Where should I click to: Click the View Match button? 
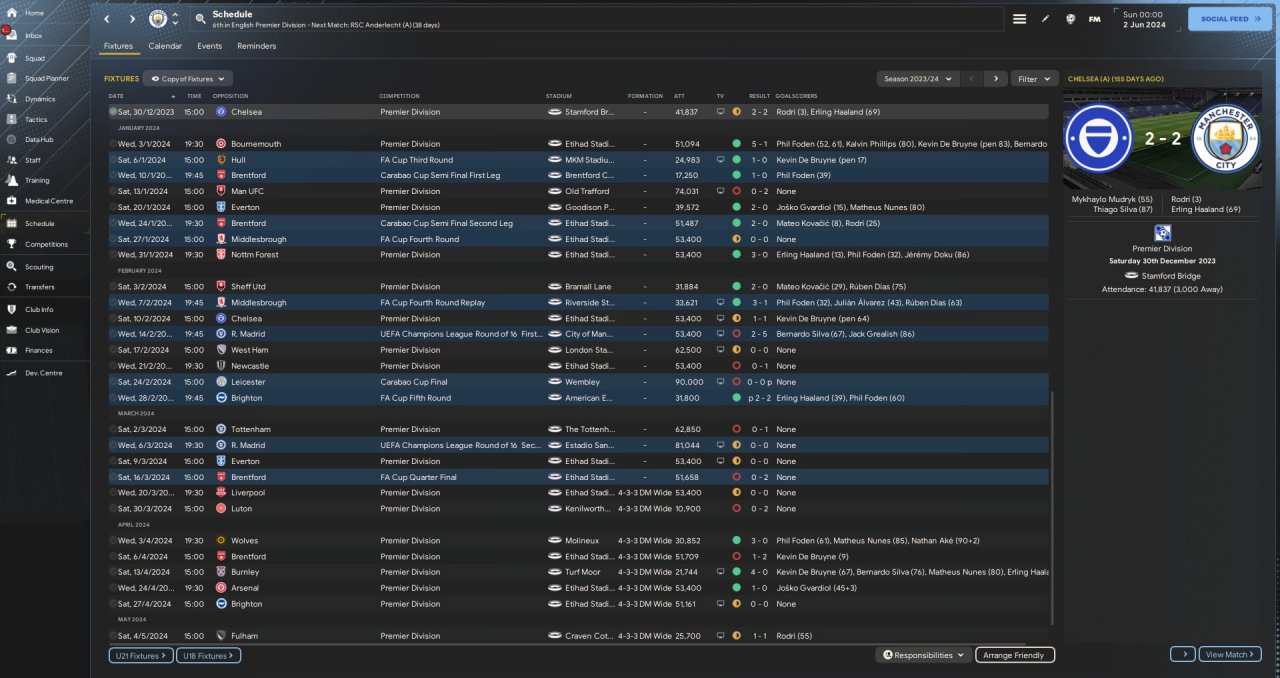click(x=1229, y=654)
